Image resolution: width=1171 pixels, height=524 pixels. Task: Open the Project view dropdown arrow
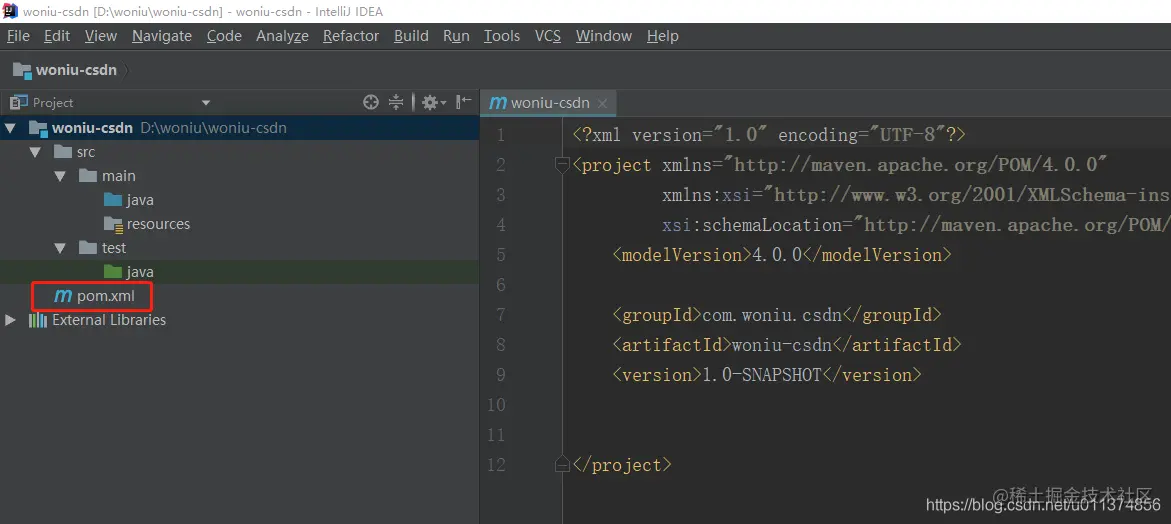click(206, 103)
